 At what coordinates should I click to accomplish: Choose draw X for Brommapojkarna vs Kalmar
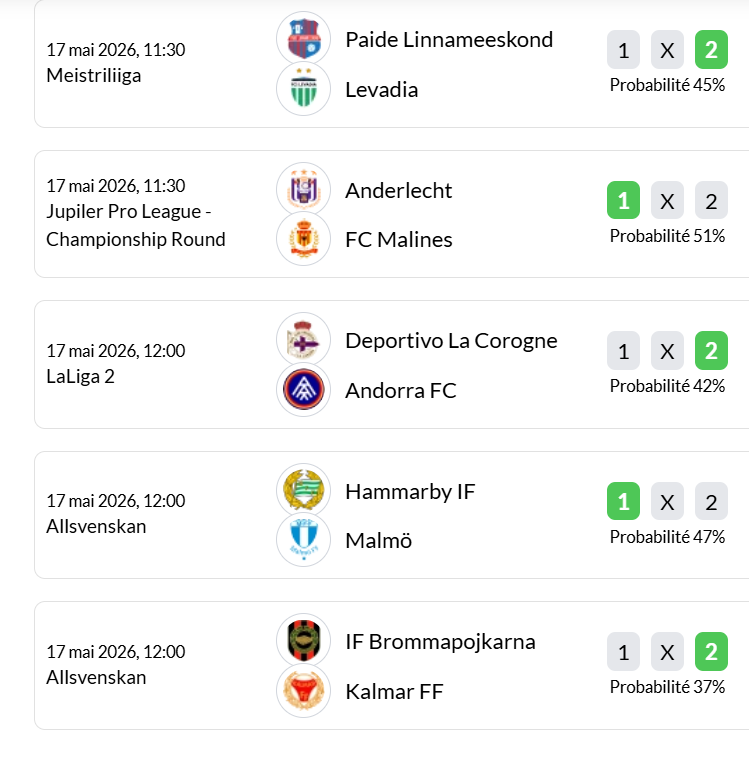(667, 652)
